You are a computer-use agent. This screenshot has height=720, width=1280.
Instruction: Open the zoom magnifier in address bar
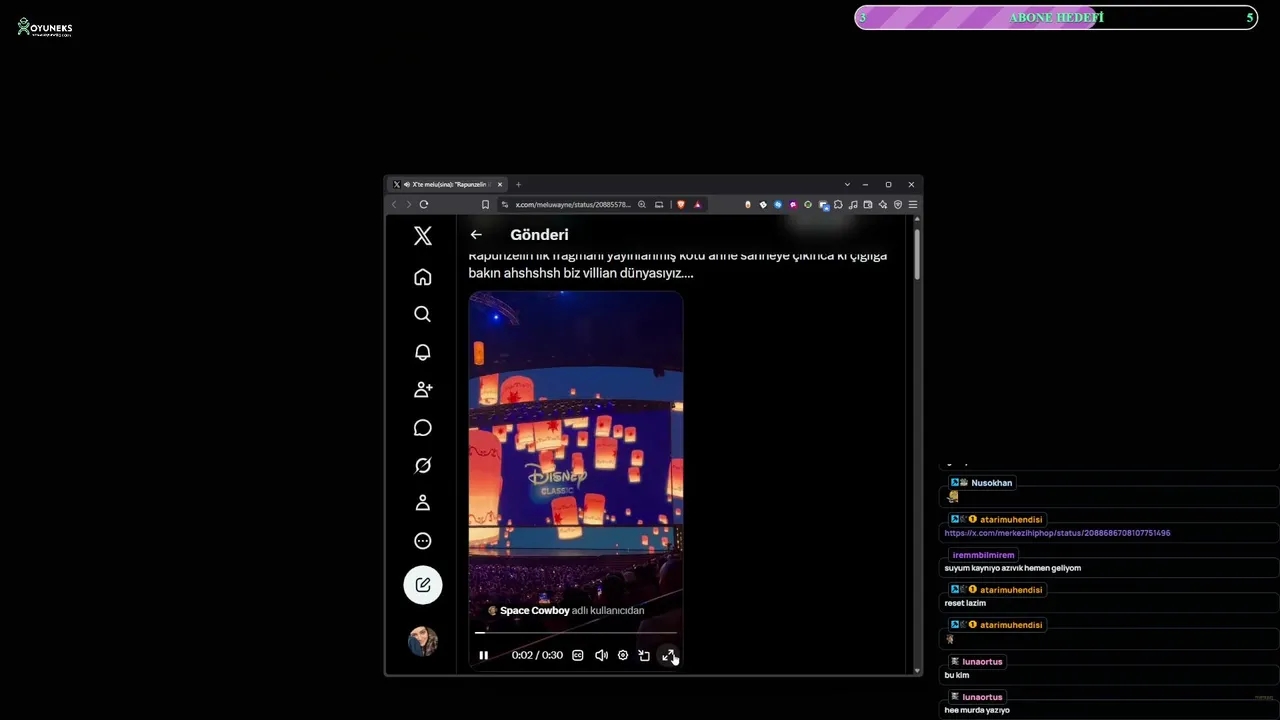click(642, 205)
